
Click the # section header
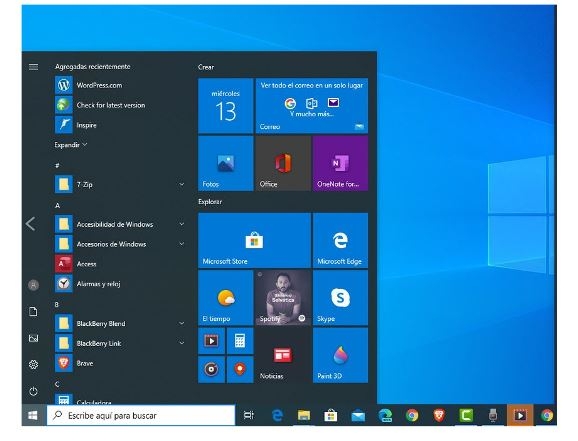point(57,165)
